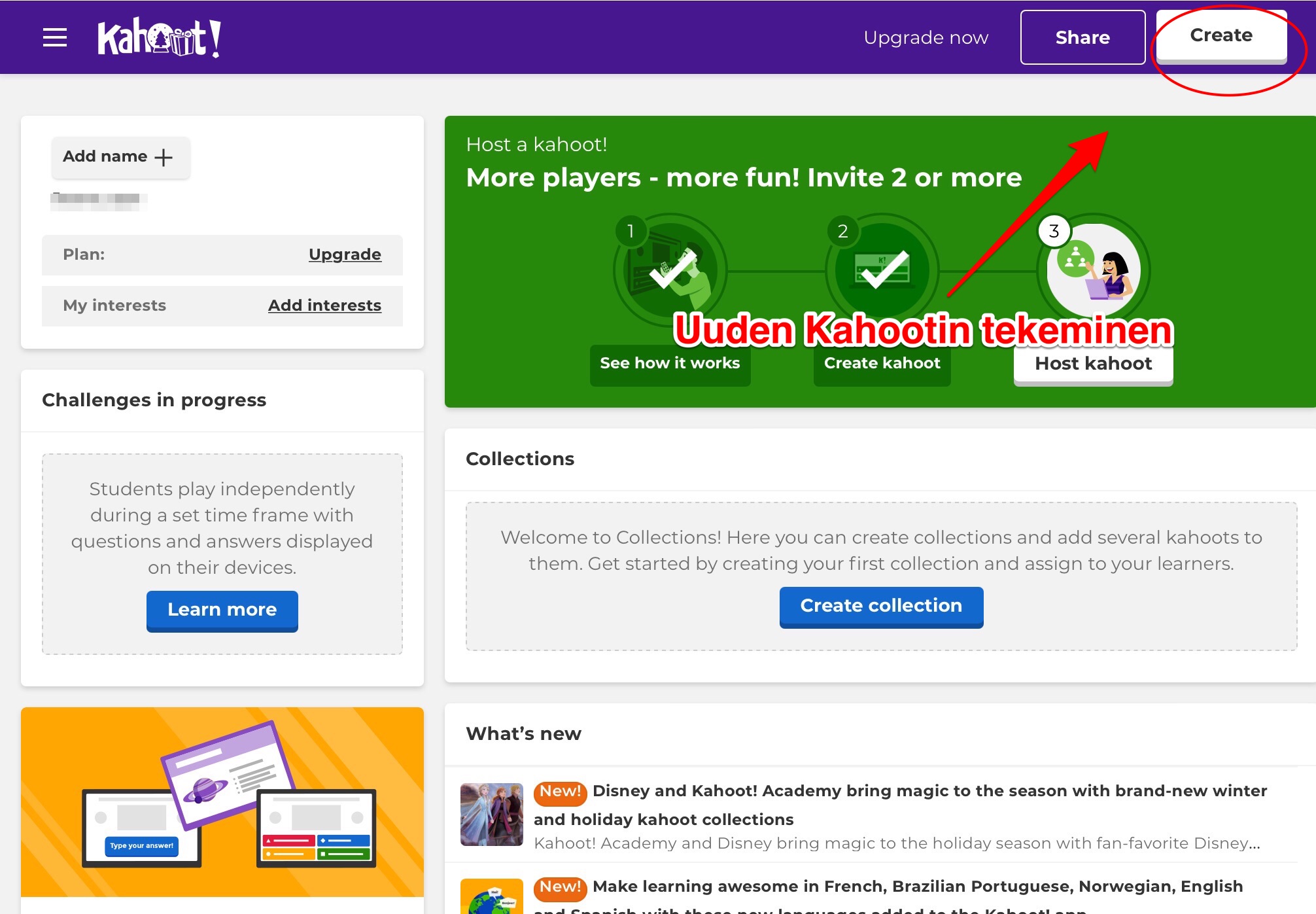Open the Disney Frozen news thumbnail
The image size is (1316, 914).
[x=491, y=814]
